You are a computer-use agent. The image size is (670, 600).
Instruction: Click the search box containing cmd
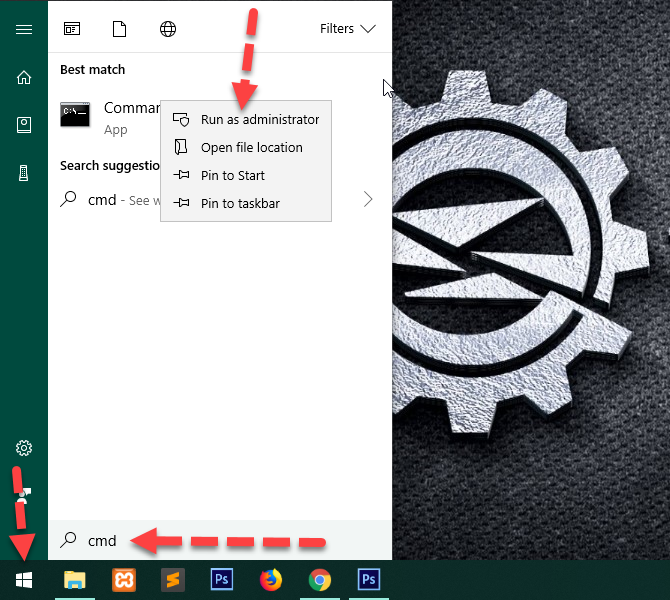220,540
